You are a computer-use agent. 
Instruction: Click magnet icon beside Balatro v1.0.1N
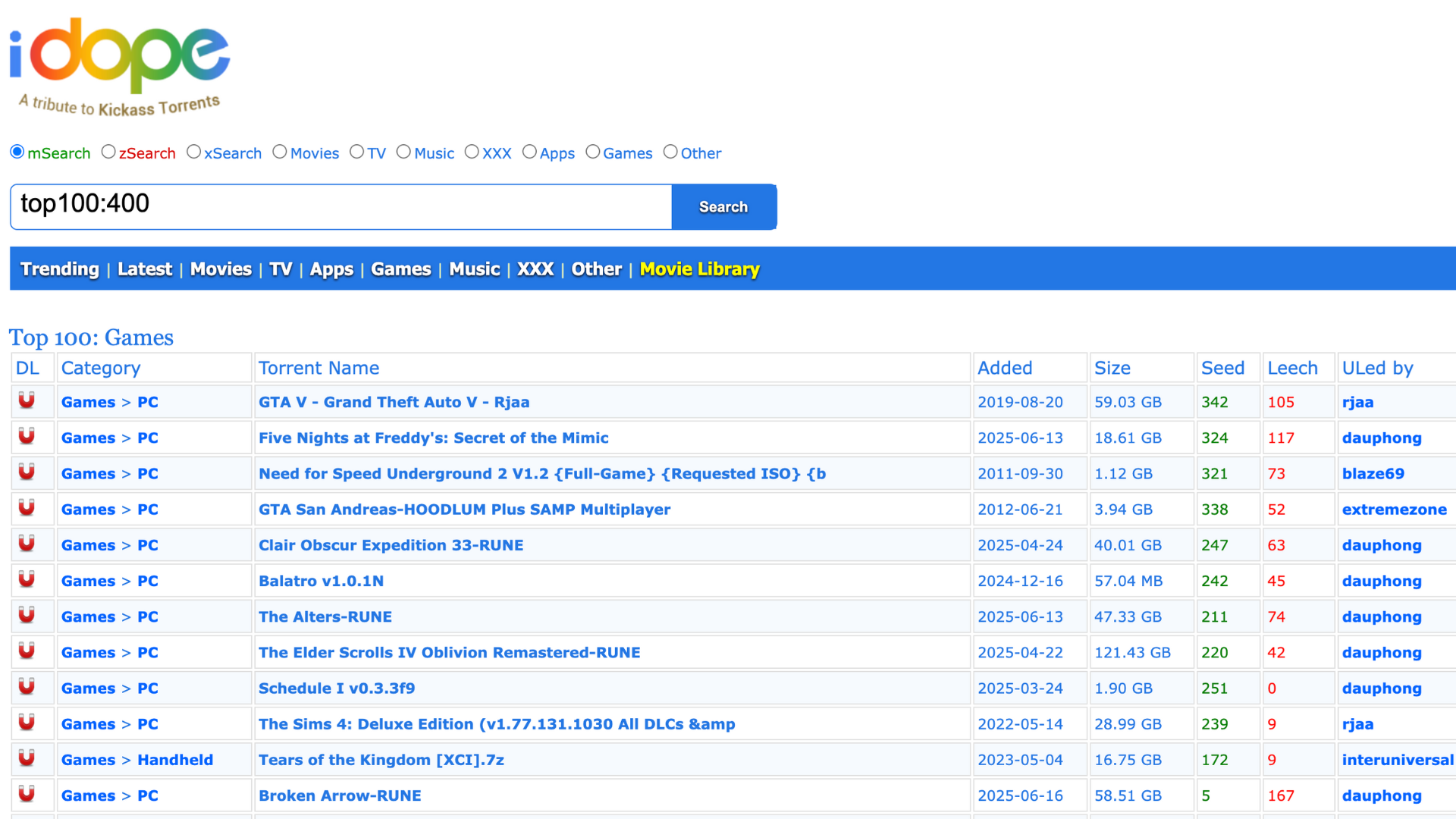point(27,579)
